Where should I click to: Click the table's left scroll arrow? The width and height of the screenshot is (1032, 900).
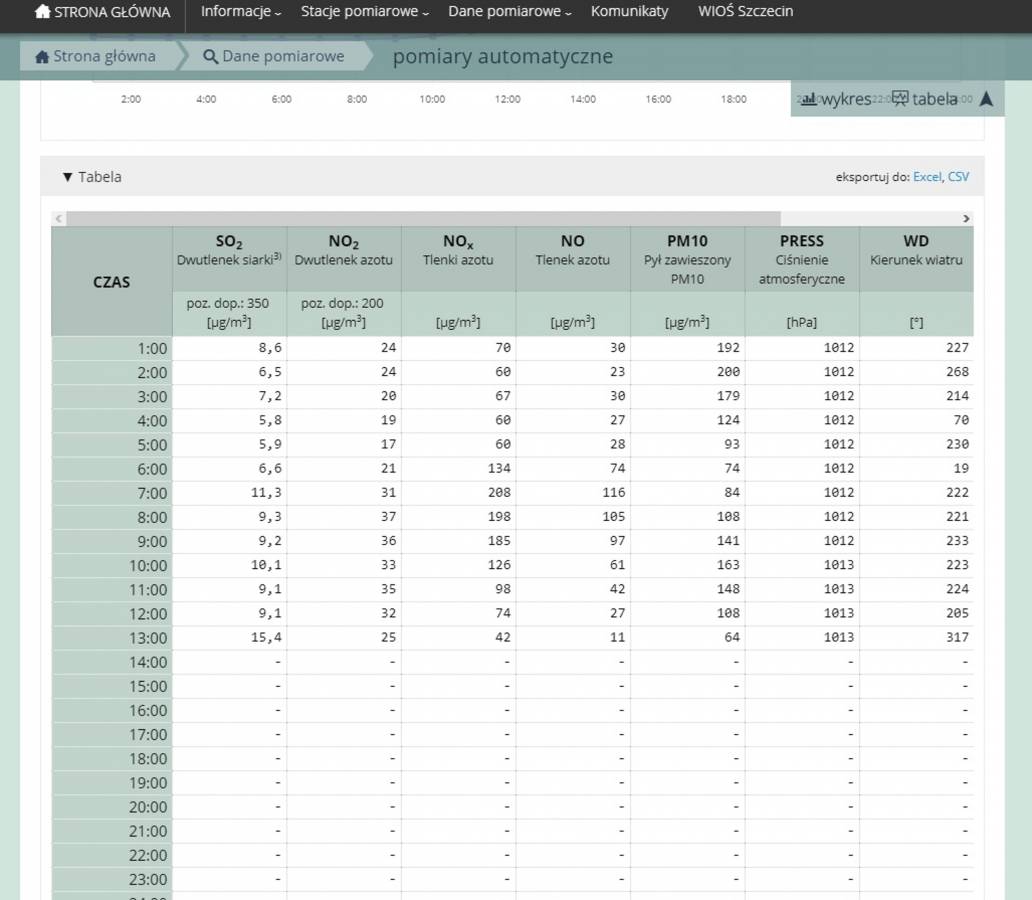pyautogui.click(x=59, y=218)
